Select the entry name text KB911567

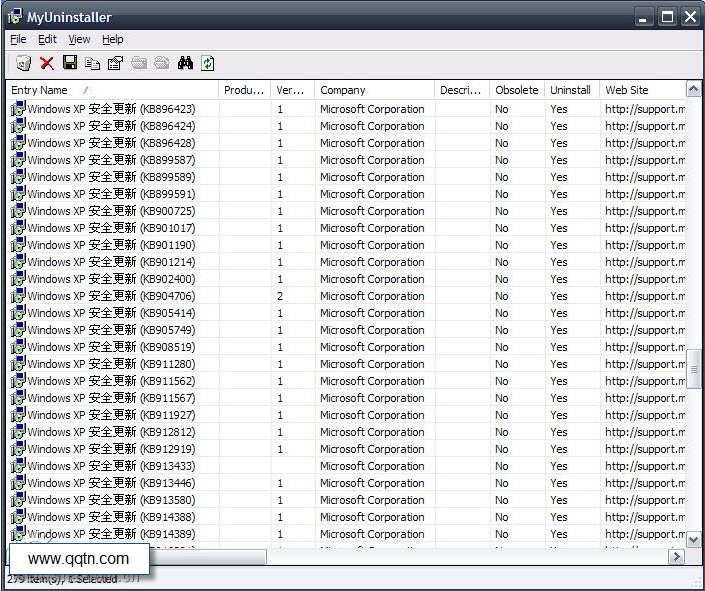pos(112,398)
